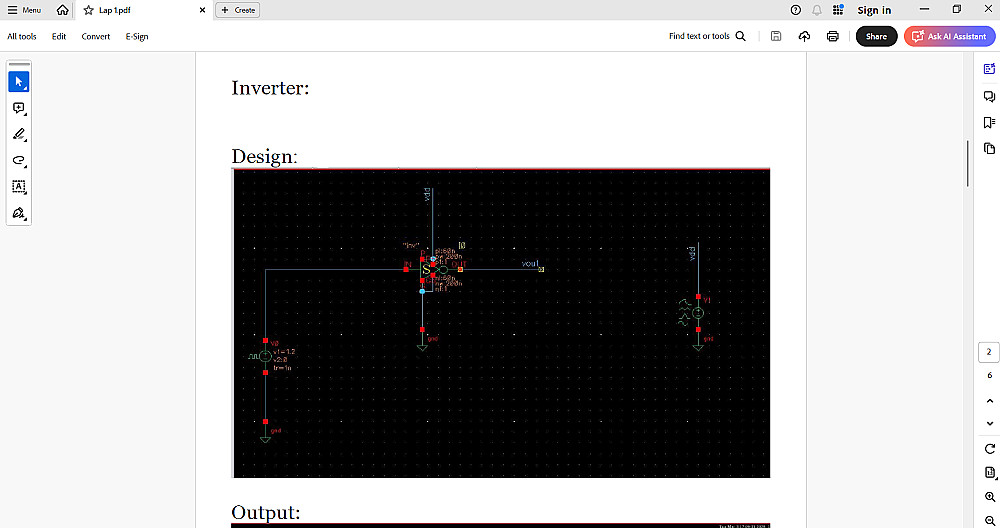Screen dimensions: 1000x528
Task: Click the vertical scrollbar thumb
Action: pyautogui.click(x=967, y=163)
